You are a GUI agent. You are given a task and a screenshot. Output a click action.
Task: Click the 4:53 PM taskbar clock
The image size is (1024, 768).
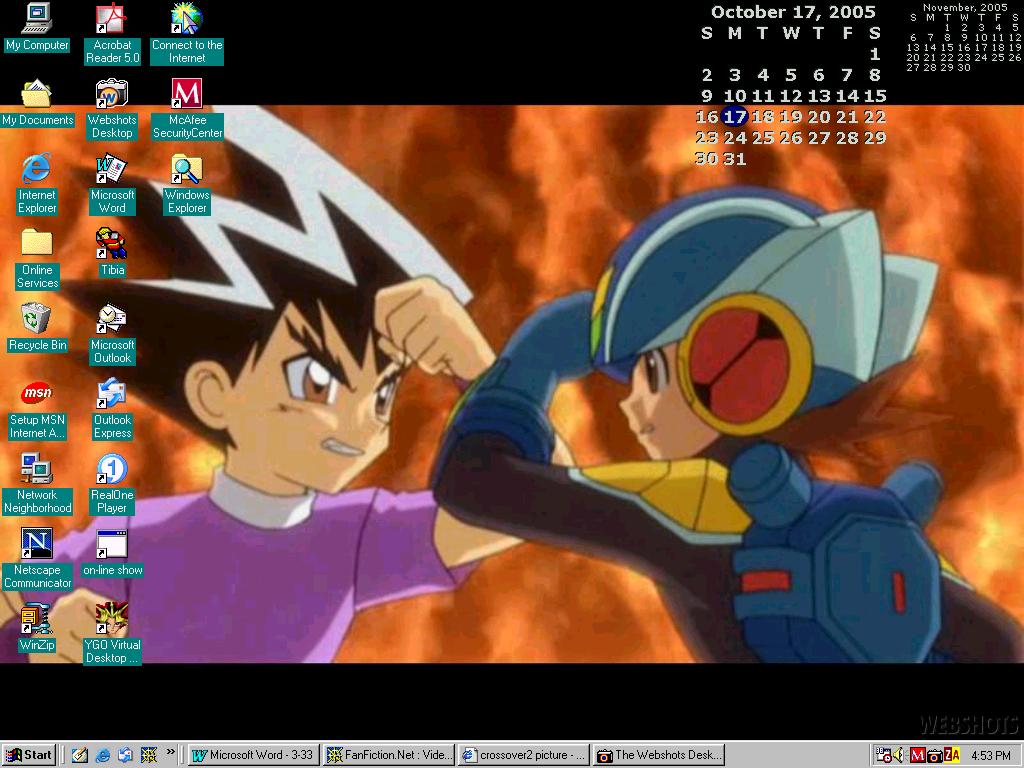tap(991, 756)
